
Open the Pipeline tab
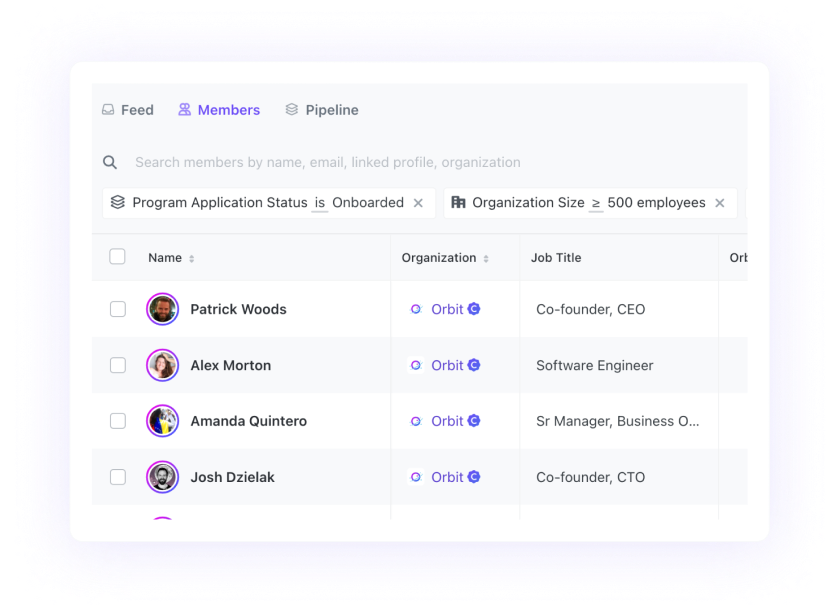click(322, 110)
